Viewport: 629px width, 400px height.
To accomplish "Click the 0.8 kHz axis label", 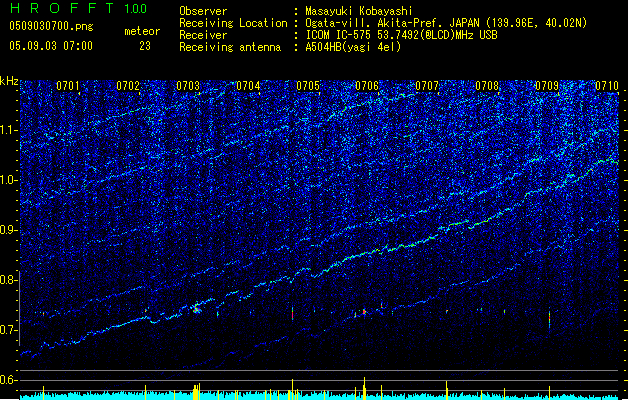I will 9,280.
